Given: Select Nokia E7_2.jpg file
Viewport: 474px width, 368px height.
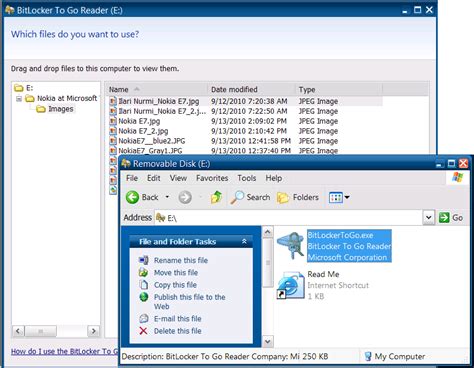Looking at the screenshot, I should click(x=143, y=131).
